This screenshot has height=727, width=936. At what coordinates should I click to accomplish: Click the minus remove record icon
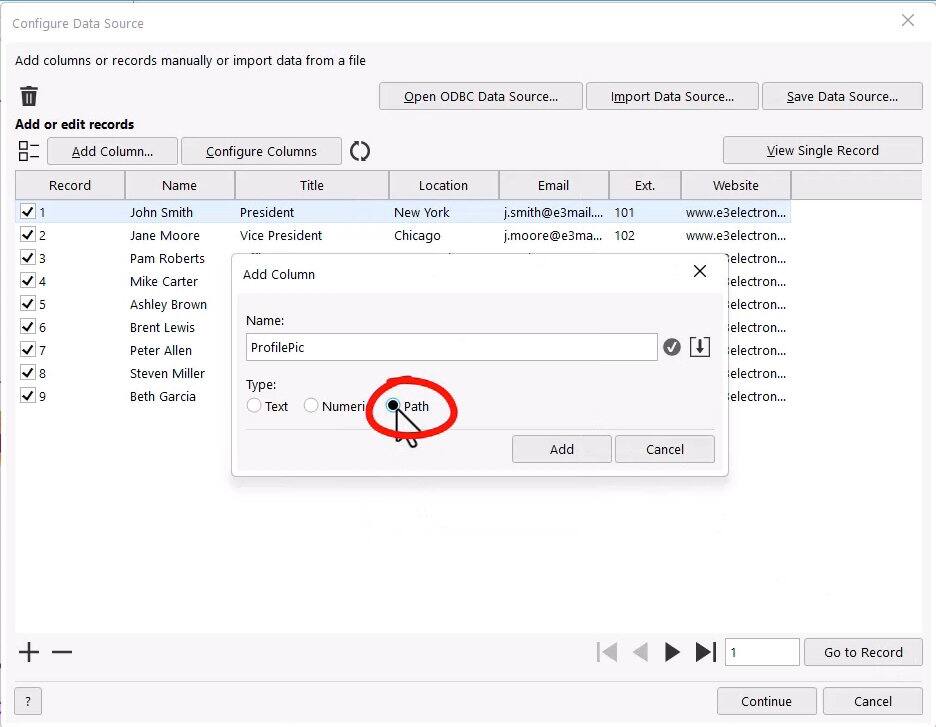point(62,653)
